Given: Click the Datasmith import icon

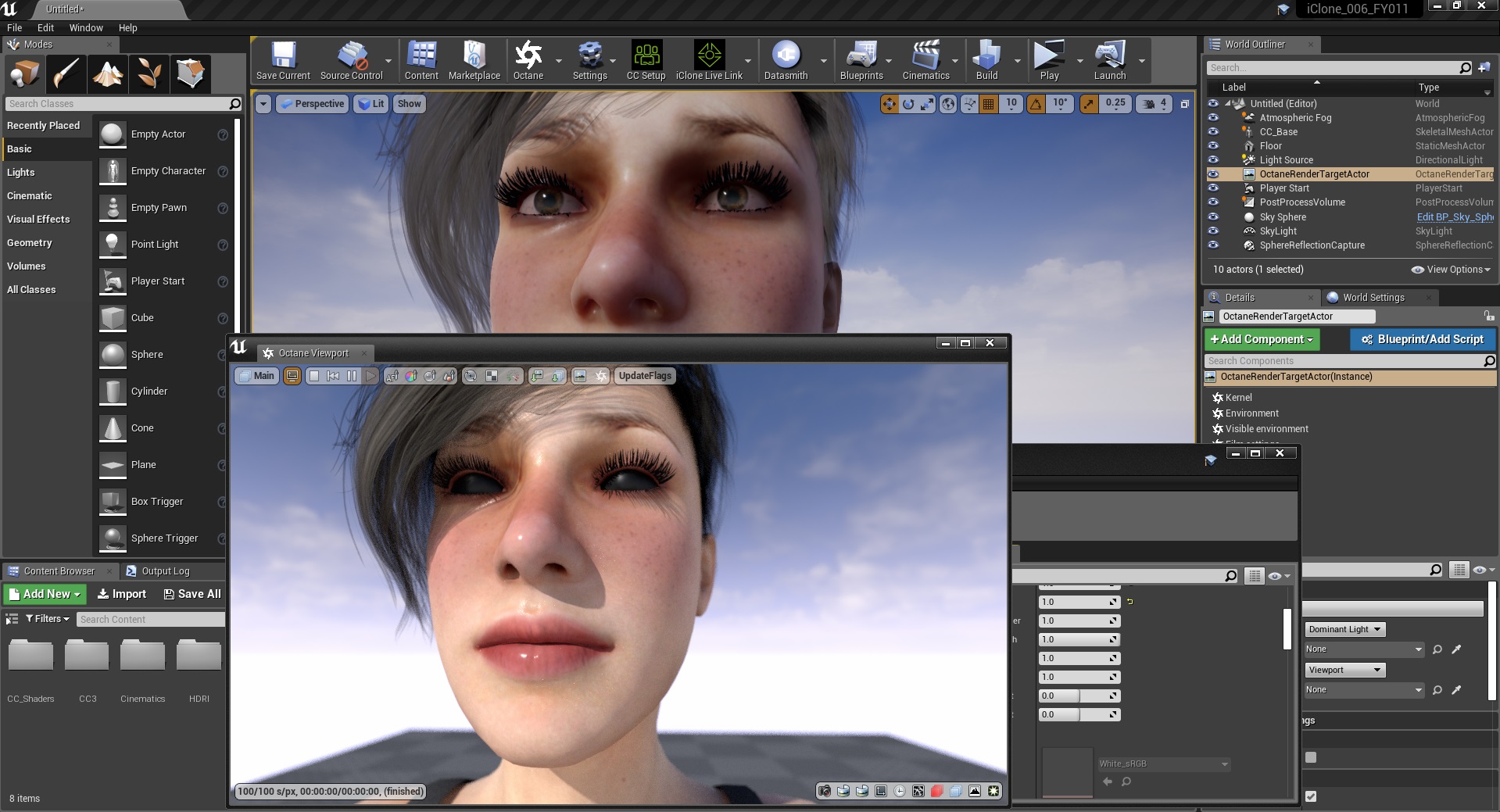Looking at the screenshot, I should (786, 61).
